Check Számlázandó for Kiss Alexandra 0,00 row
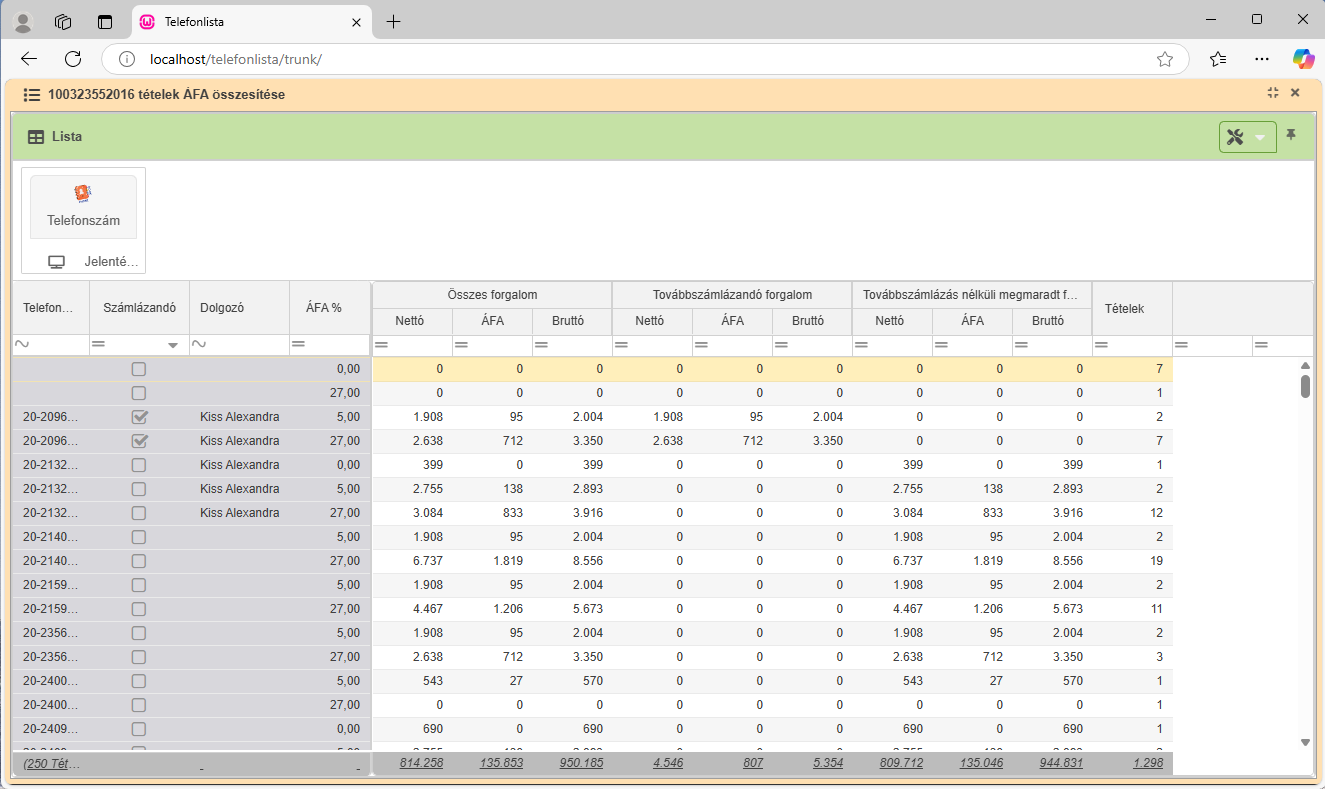The image size is (1325, 789). pos(139,465)
